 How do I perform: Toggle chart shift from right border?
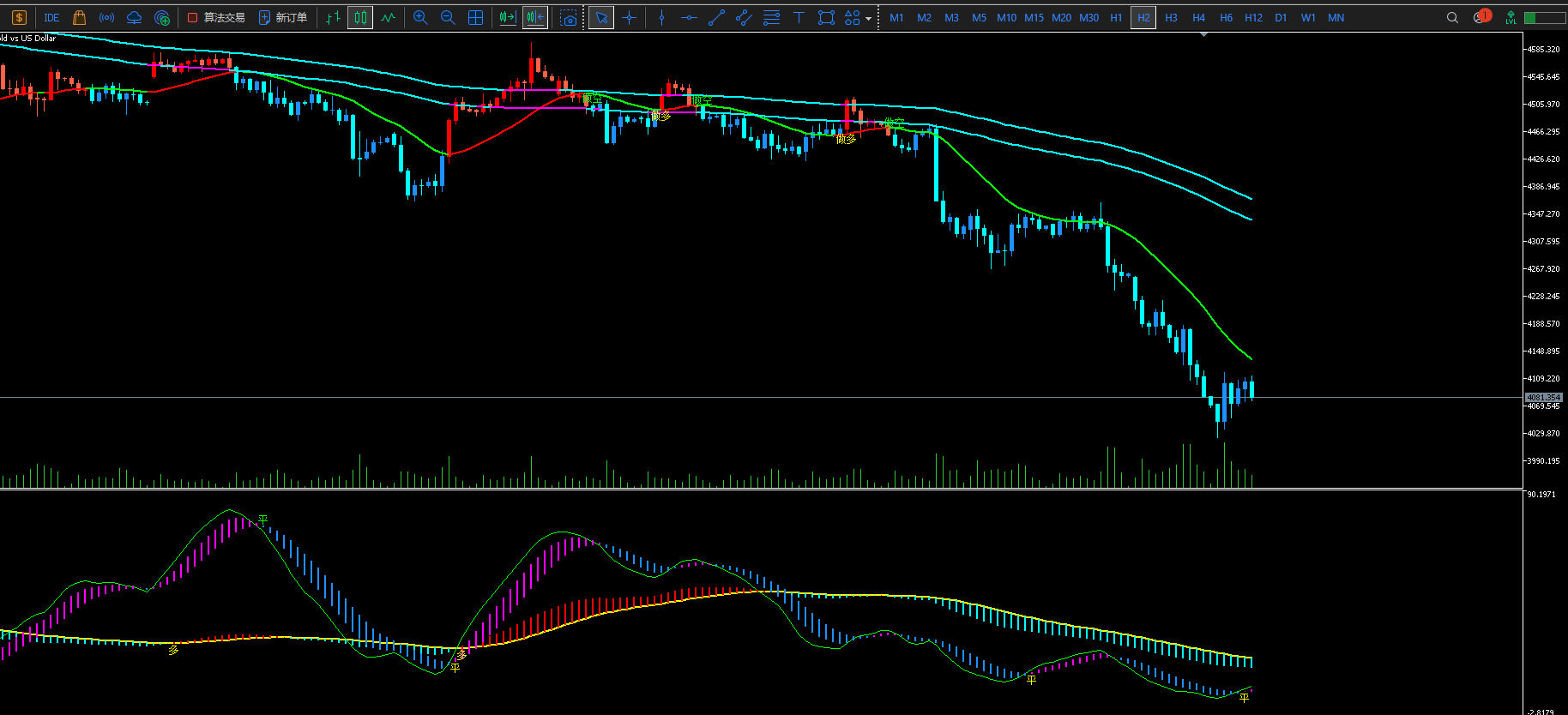pos(535,17)
